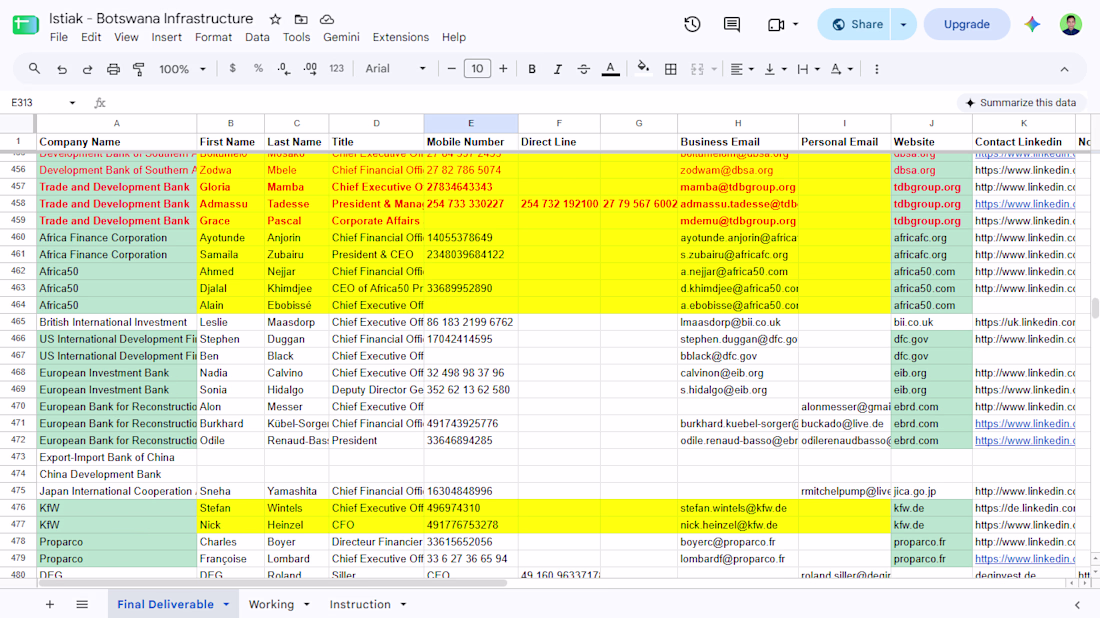The width and height of the screenshot is (1100, 618).
Task: Toggle italic formatting
Action: tap(558, 69)
